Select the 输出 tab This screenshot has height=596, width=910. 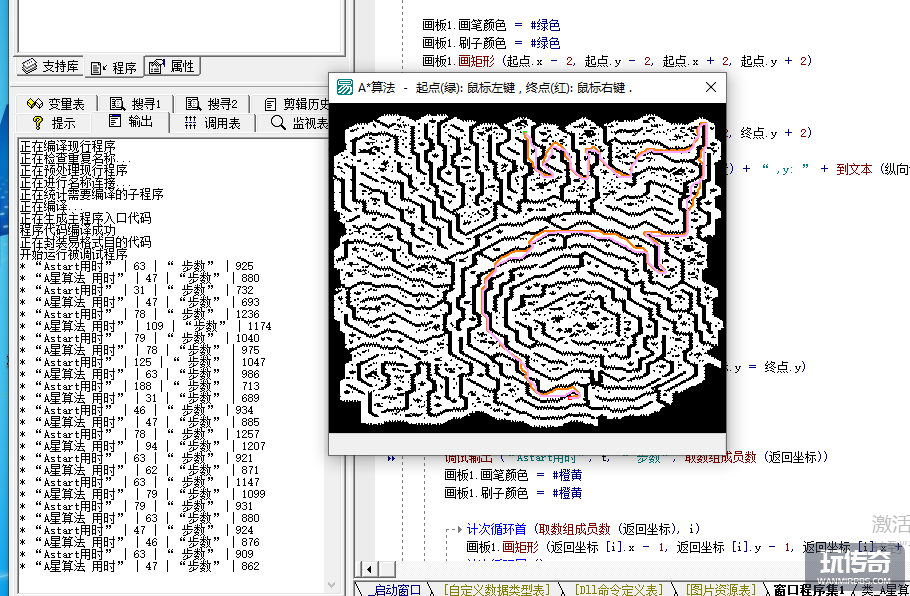[x=131, y=122]
